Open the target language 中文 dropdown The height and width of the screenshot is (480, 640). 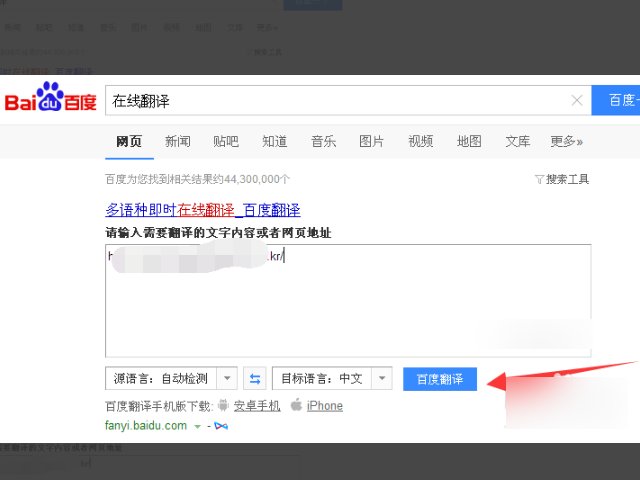coord(332,379)
